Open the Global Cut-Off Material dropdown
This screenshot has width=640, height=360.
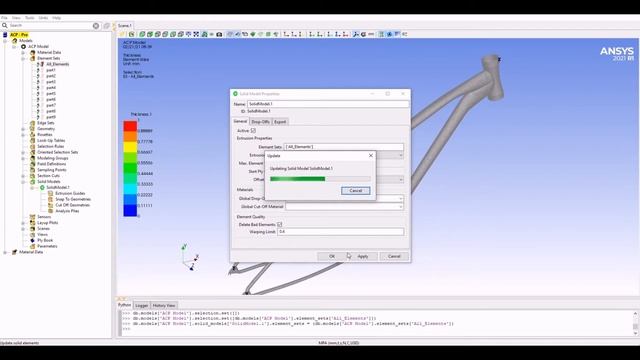coord(400,207)
